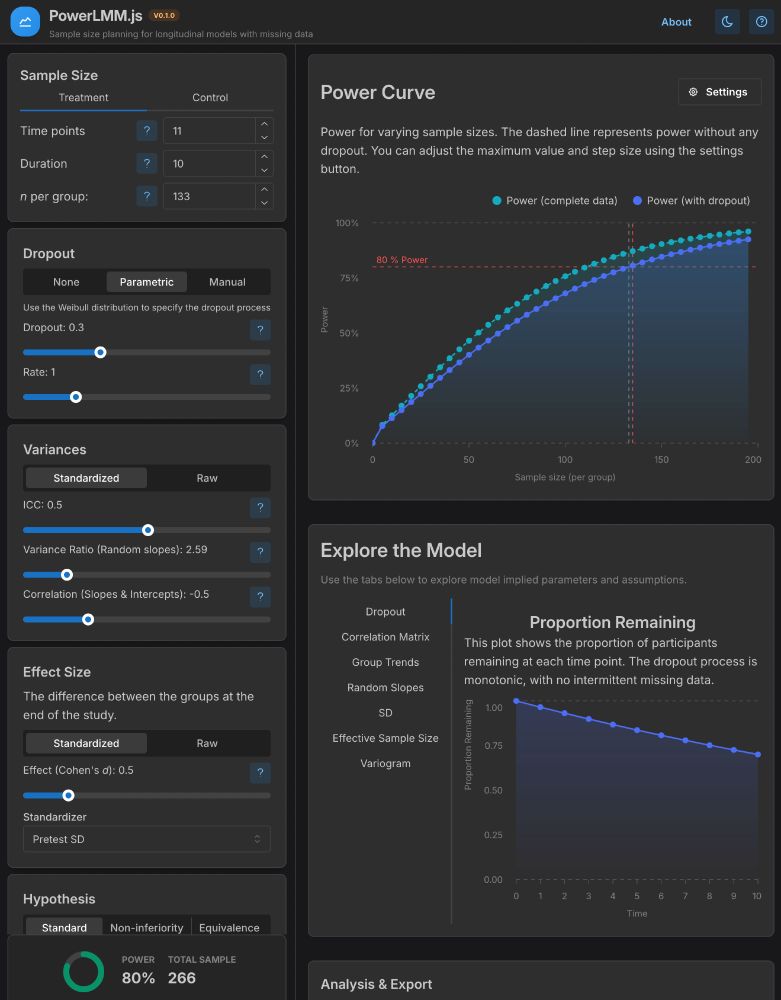
Task: Decrease n per group with down arrow
Action: 264,203
